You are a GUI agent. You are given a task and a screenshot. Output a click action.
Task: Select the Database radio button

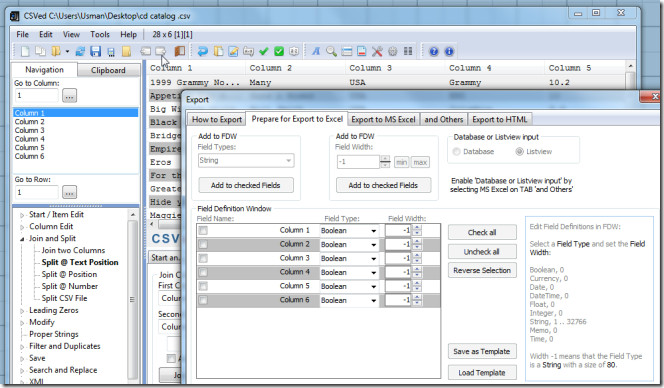pyautogui.click(x=456, y=152)
